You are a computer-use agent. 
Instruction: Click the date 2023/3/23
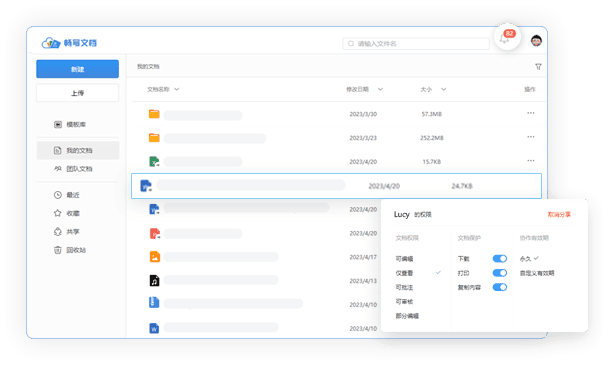click(x=363, y=138)
